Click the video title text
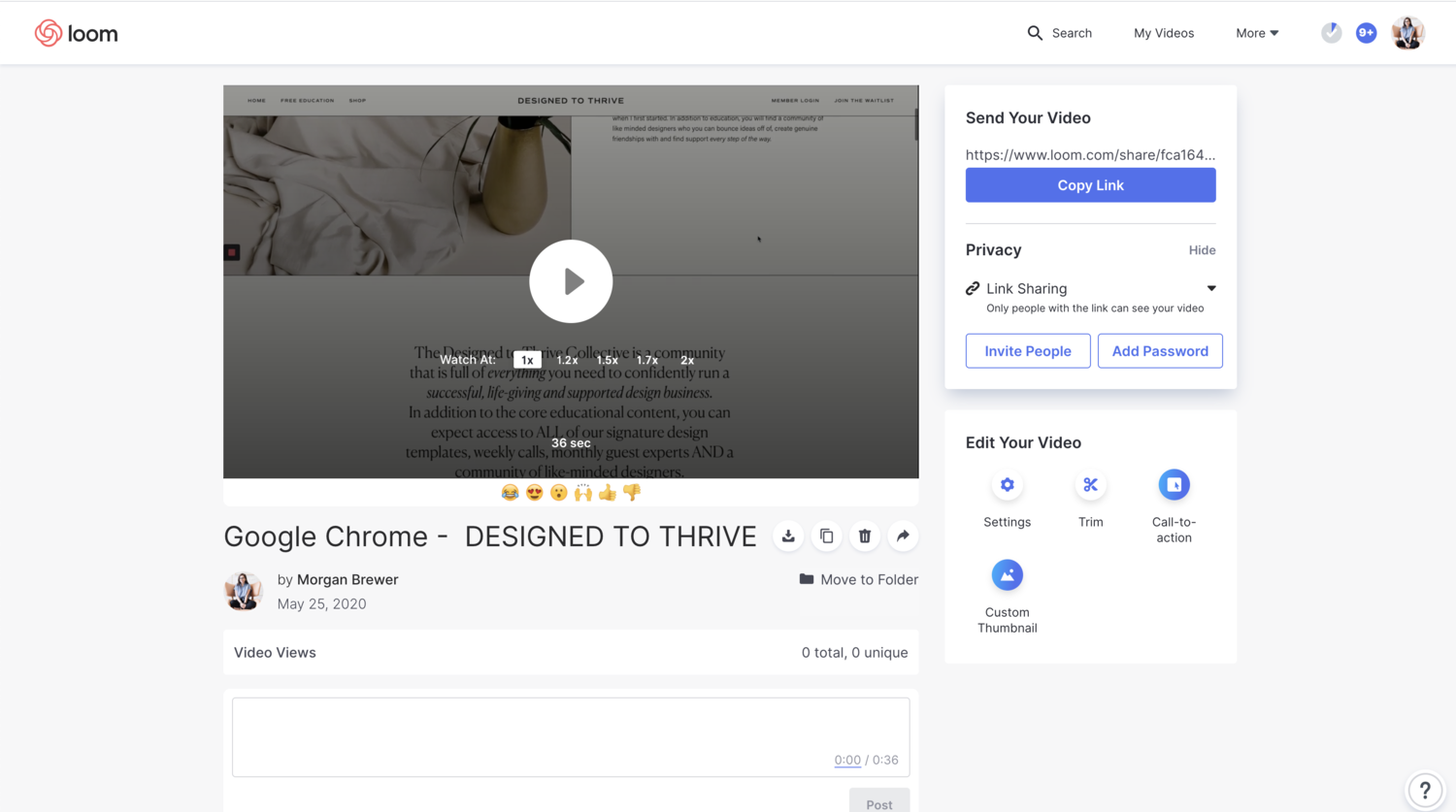The width and height of the screenshot is (1456, 812). pos(490,536)
